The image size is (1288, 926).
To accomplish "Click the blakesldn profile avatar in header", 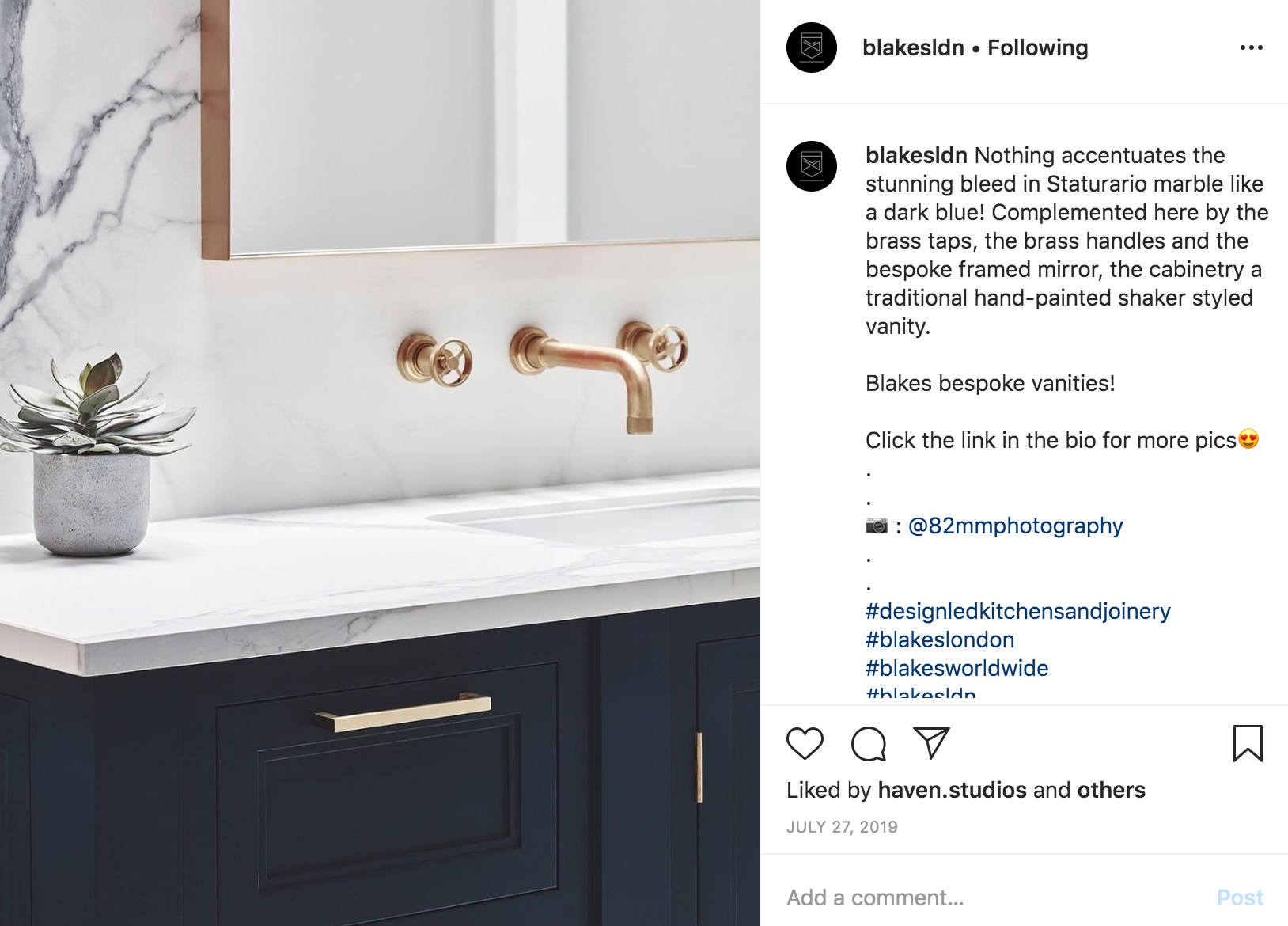I will point(811,47).
